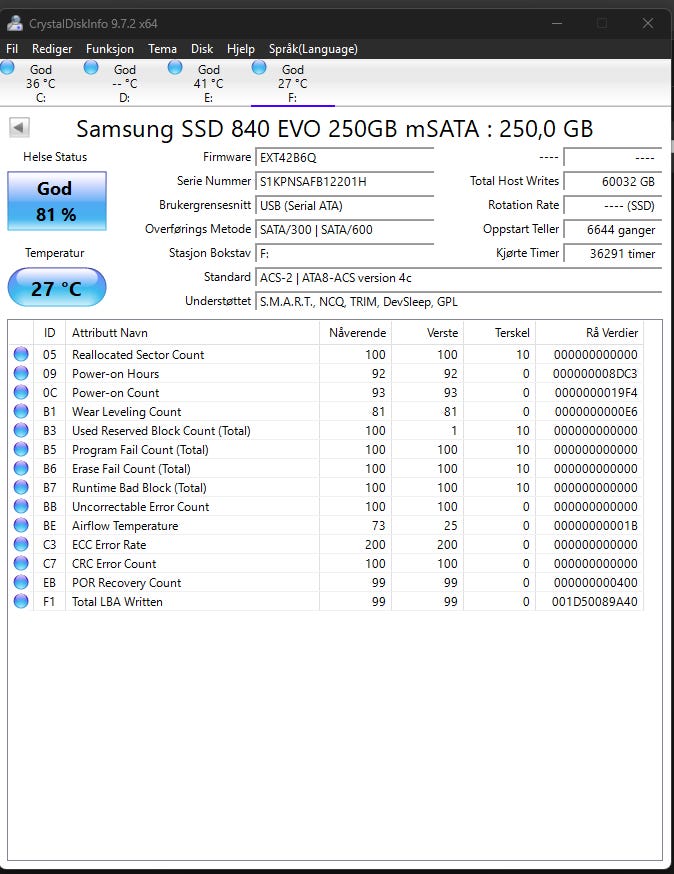
Task: Click the Terskel column header
Action: tap(500, 333)
